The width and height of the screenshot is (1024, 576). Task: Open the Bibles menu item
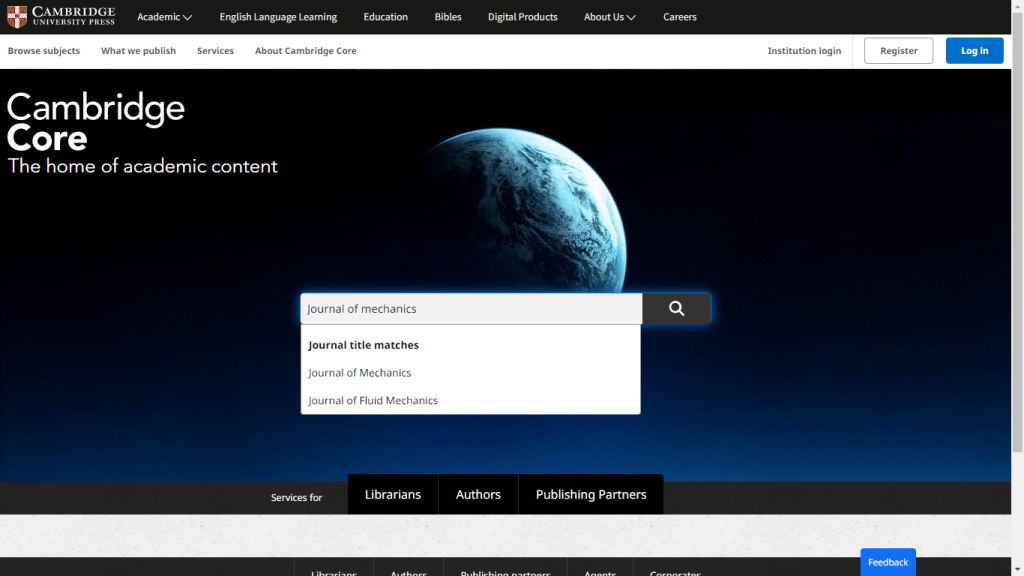[447, 17]
